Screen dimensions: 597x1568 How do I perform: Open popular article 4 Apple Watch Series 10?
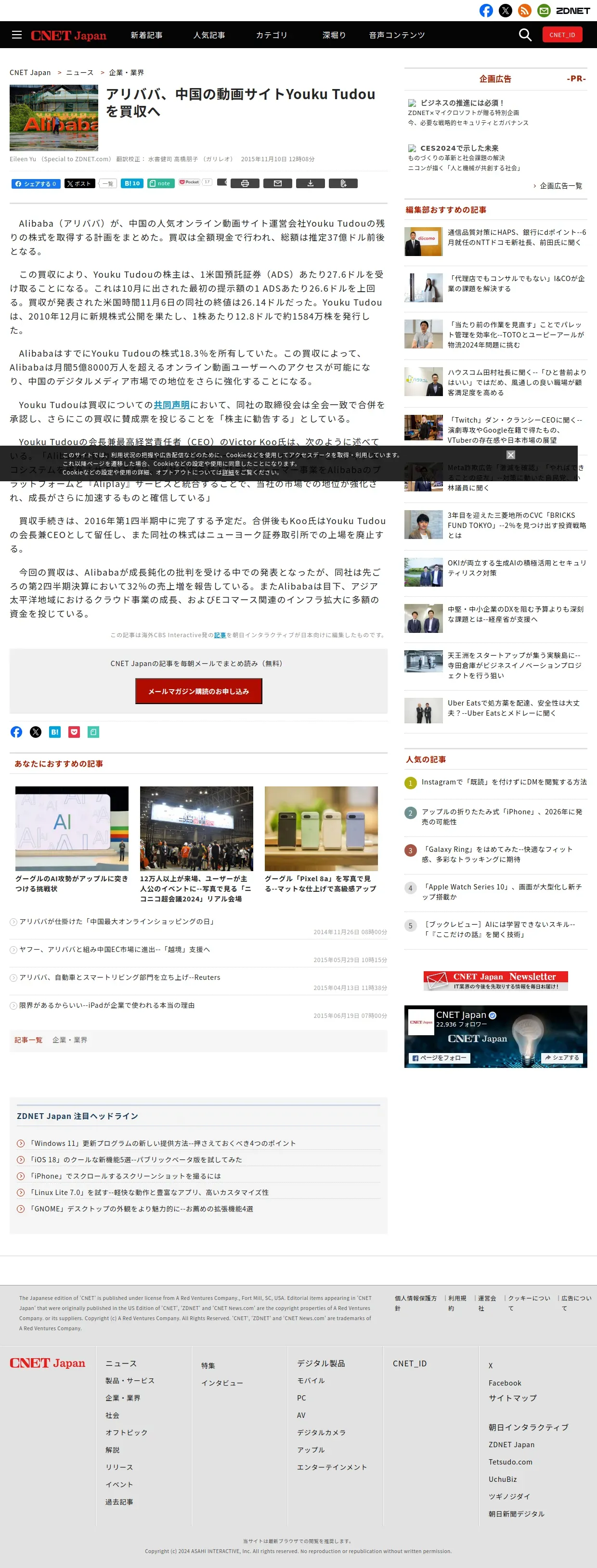(x=502, y=892)
